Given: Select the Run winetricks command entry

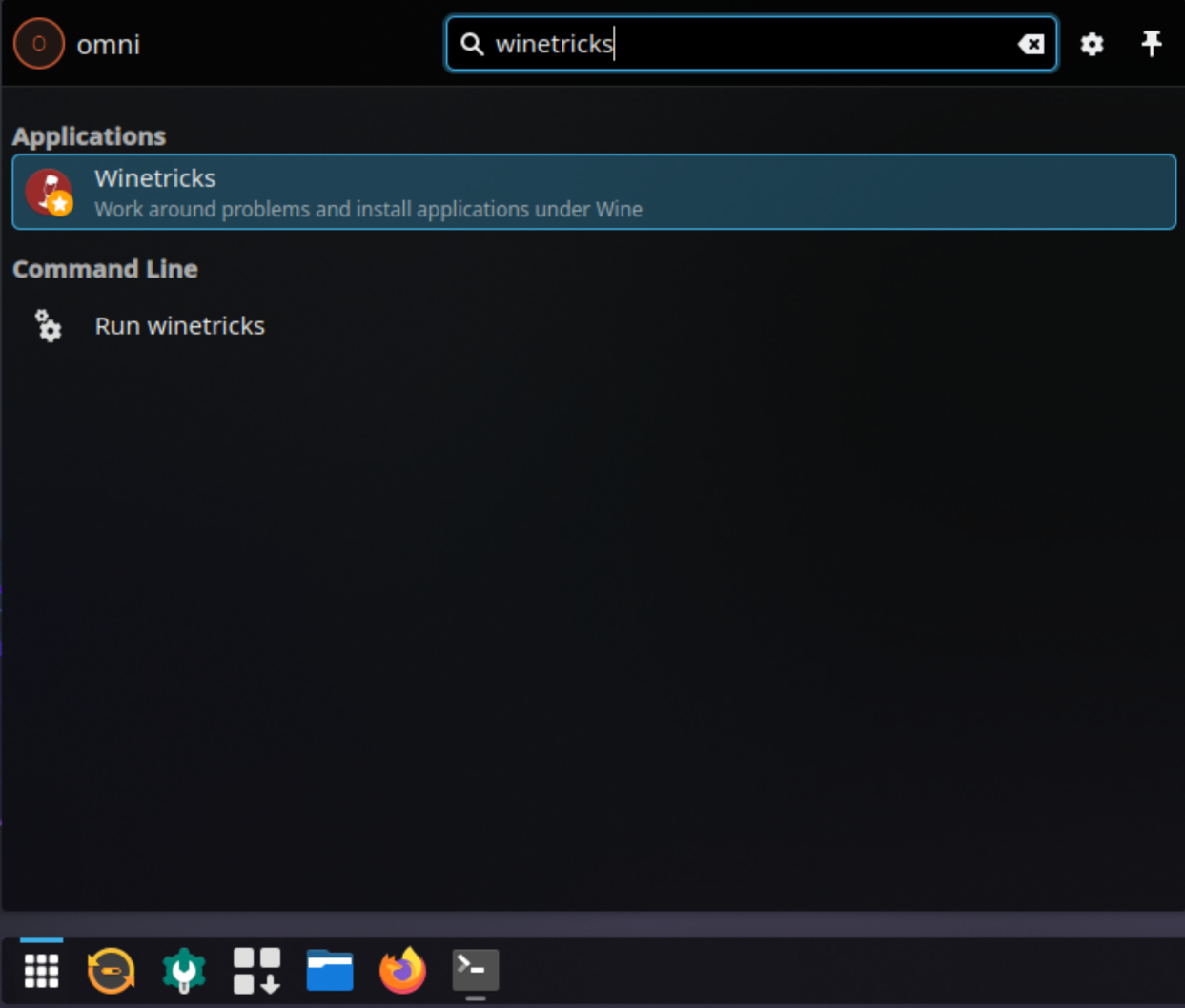Looking at the screenshot, I should [593, 326].
